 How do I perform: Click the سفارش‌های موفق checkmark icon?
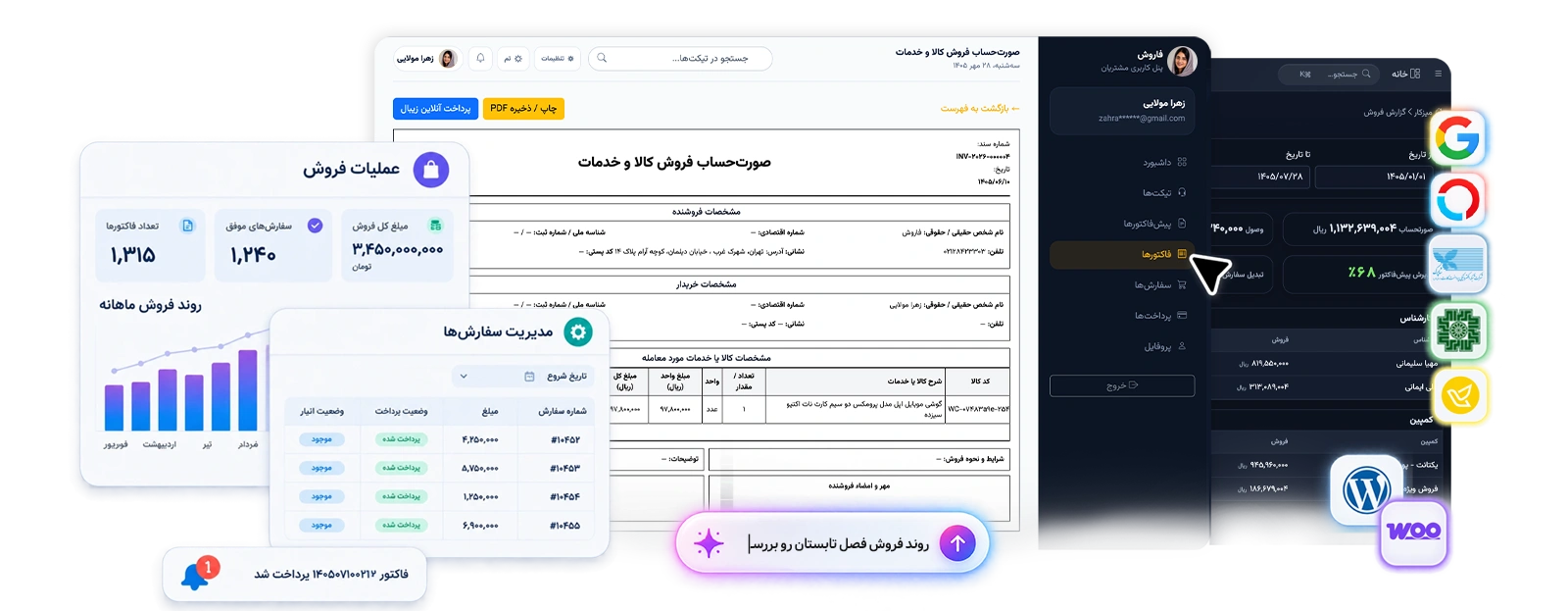[315, 226]
